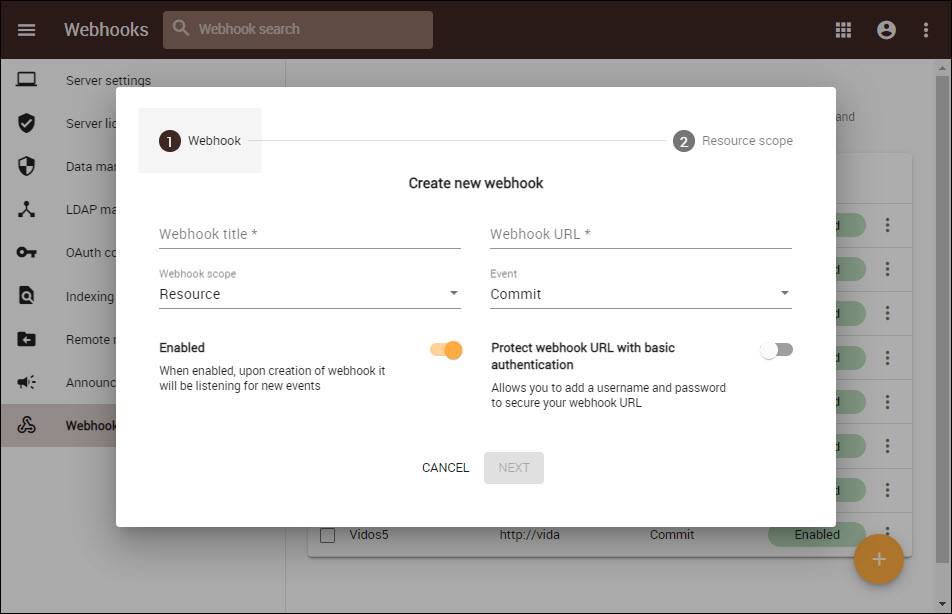Viewport: 952px width, 614px height.
Task: Go to the Resource scope step
Action: coord(733,141)
